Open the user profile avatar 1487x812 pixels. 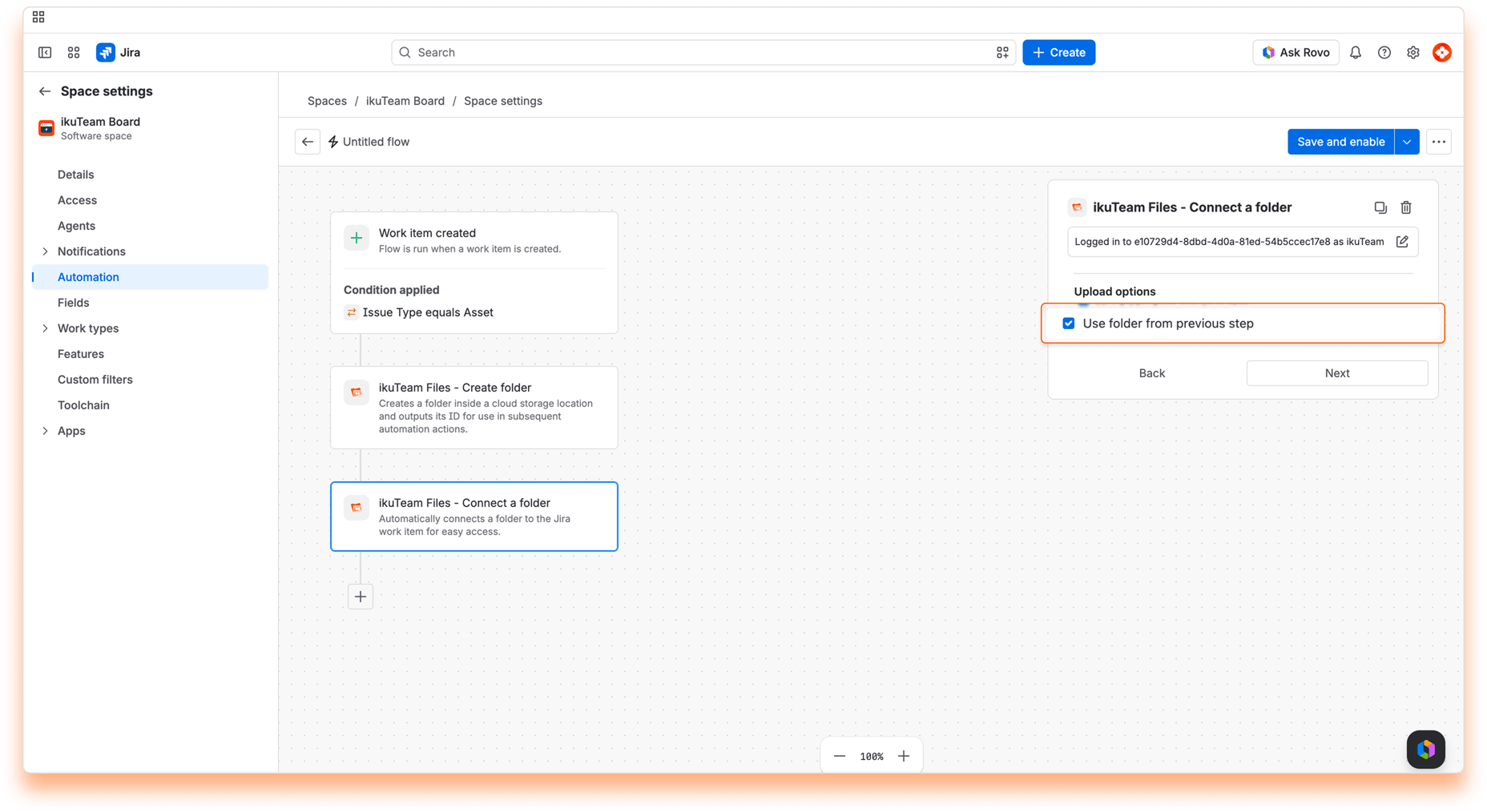(x=1442, y=53)
